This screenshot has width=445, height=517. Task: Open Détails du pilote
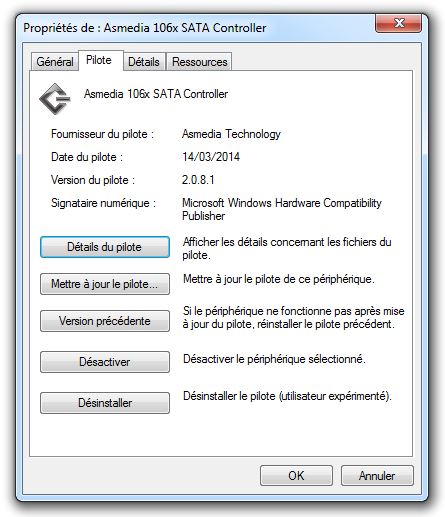[105, 247]
